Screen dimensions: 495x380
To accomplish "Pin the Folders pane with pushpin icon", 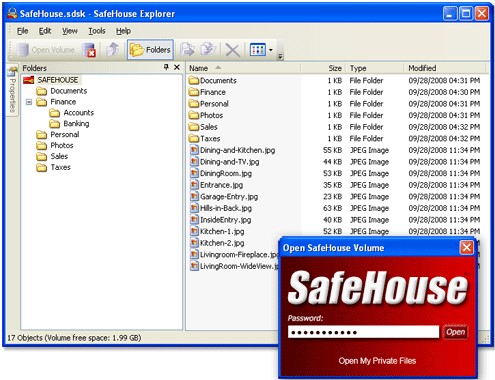I will click(x=166, y=67).
